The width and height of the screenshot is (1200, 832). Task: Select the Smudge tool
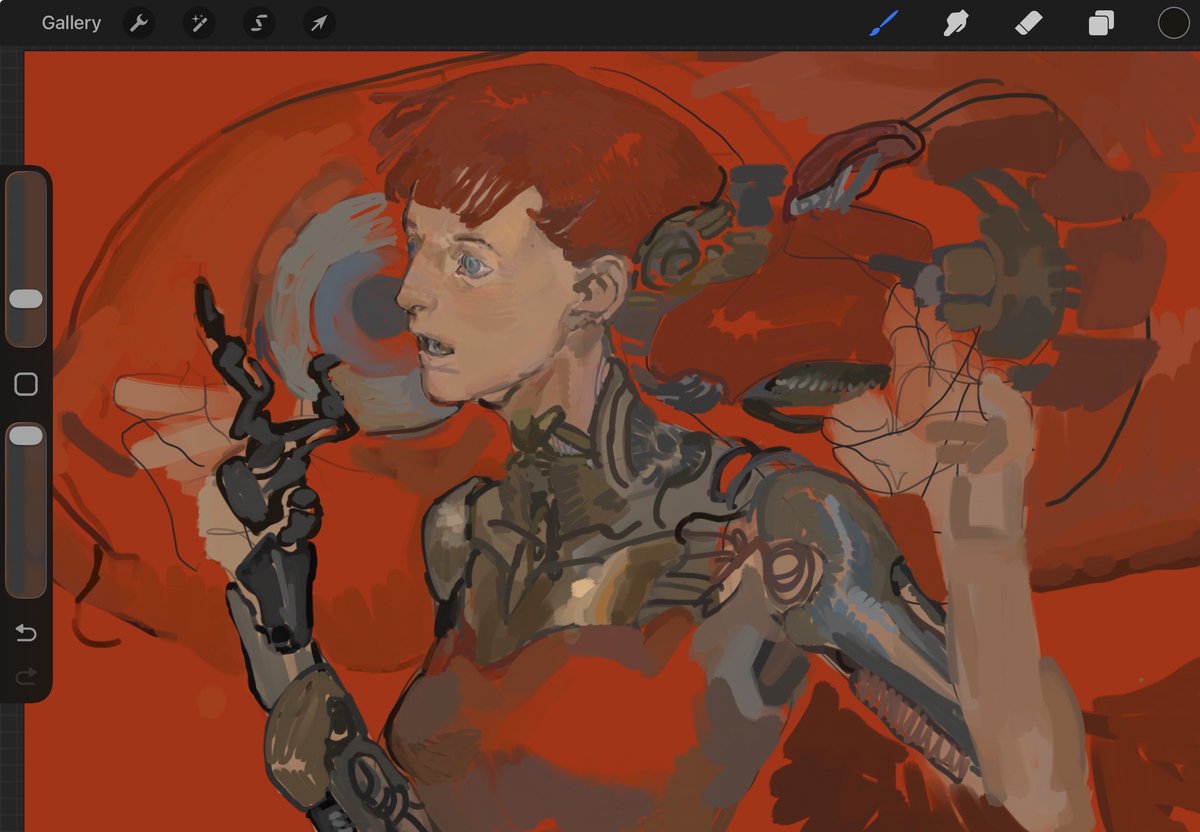click(x=956, y=23)
